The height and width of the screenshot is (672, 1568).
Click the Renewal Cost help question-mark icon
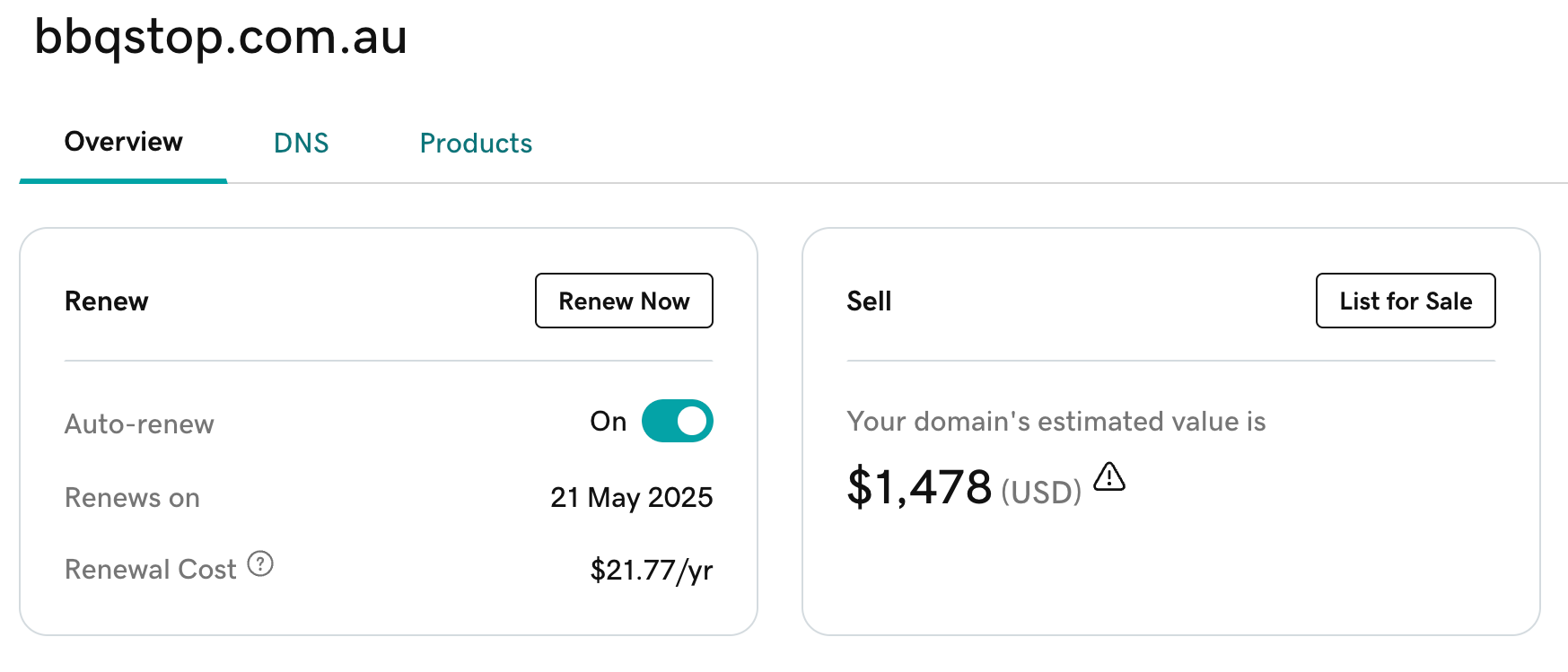coord(260,564)
